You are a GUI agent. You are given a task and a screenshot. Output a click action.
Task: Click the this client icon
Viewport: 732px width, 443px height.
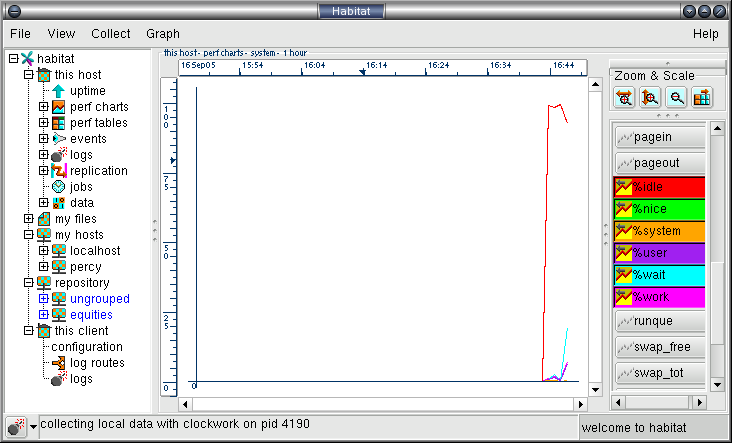44,330
